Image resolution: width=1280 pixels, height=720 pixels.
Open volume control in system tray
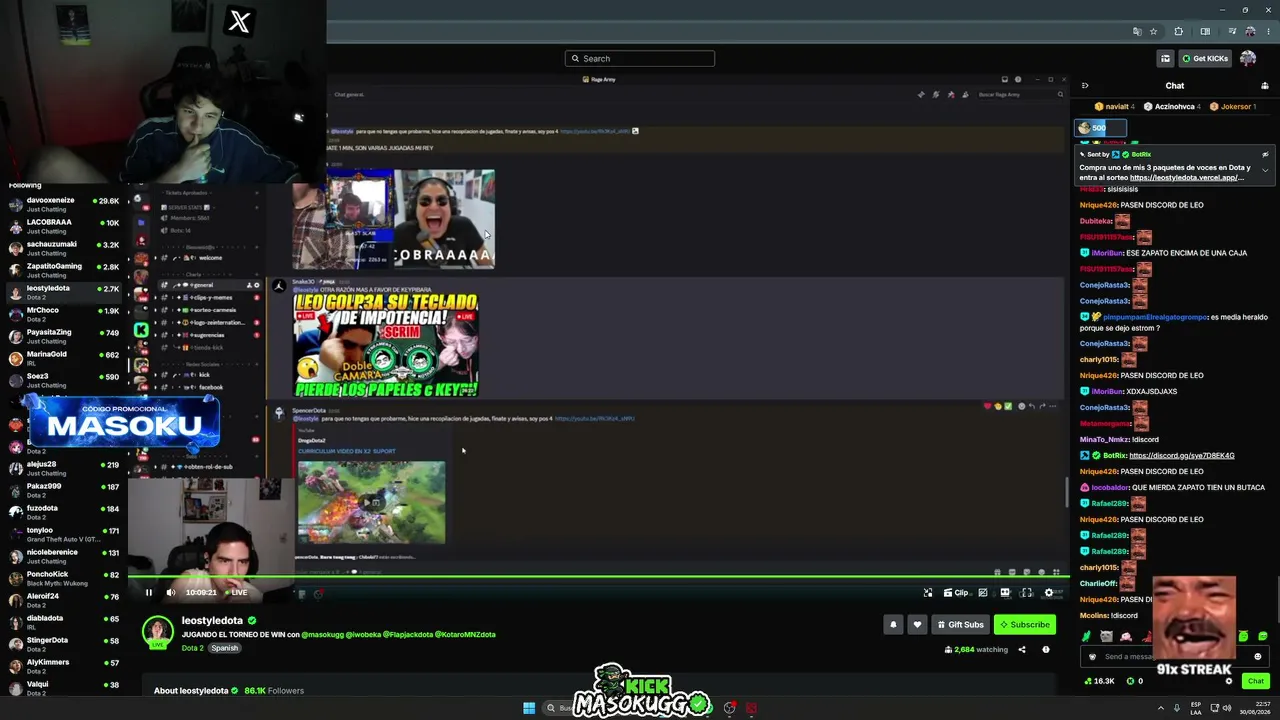coord(1227,708)
